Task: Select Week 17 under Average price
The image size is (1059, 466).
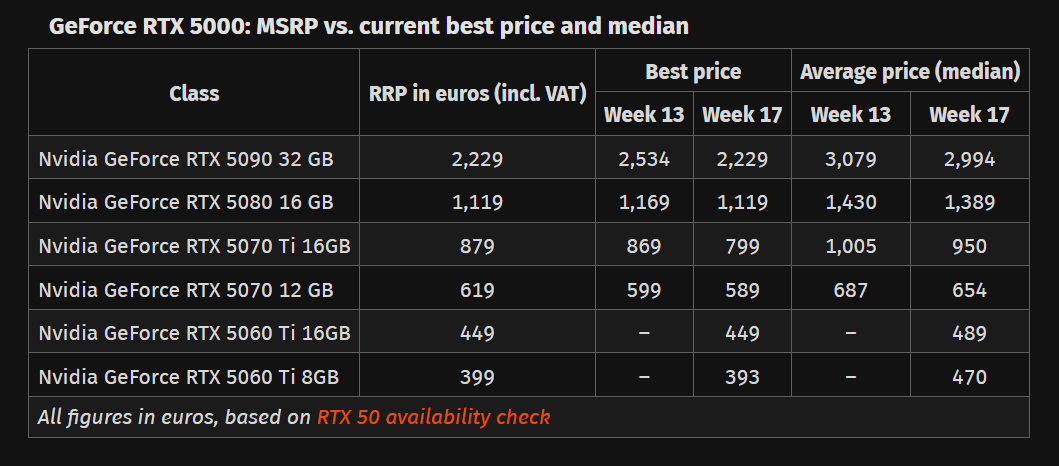Action: (x=969, y=114)
